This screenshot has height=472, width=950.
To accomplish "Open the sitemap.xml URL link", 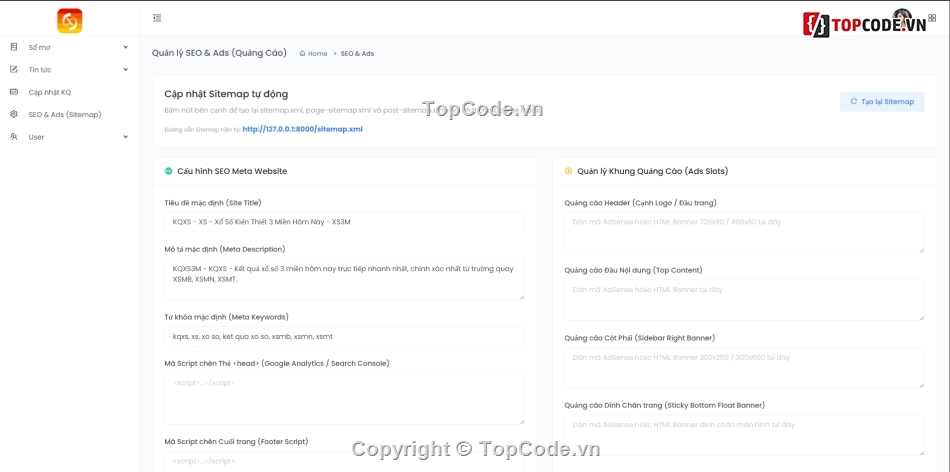I will click(302, 129).
